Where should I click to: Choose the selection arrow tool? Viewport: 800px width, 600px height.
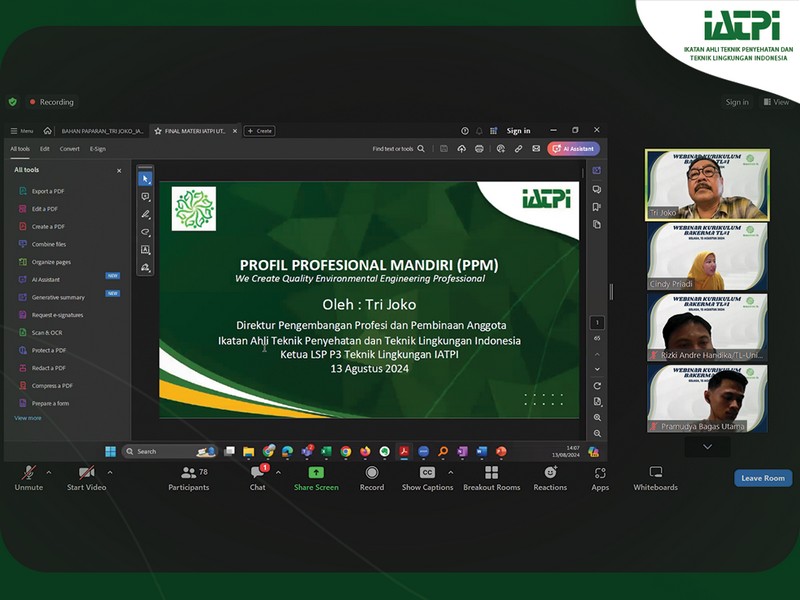tap(145, 179)
